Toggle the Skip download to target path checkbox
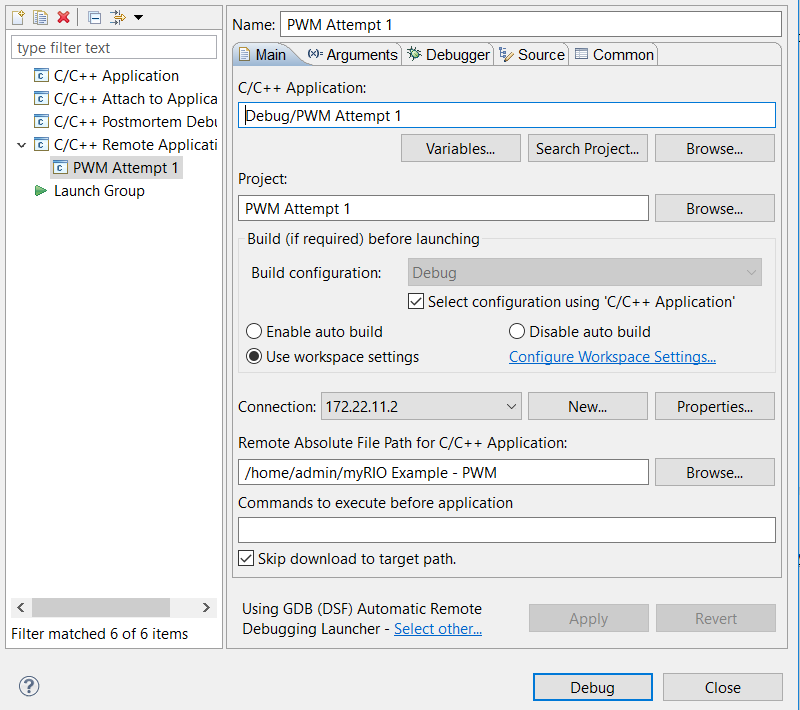The height and width of the screenshot is (710, 800). 246,559
